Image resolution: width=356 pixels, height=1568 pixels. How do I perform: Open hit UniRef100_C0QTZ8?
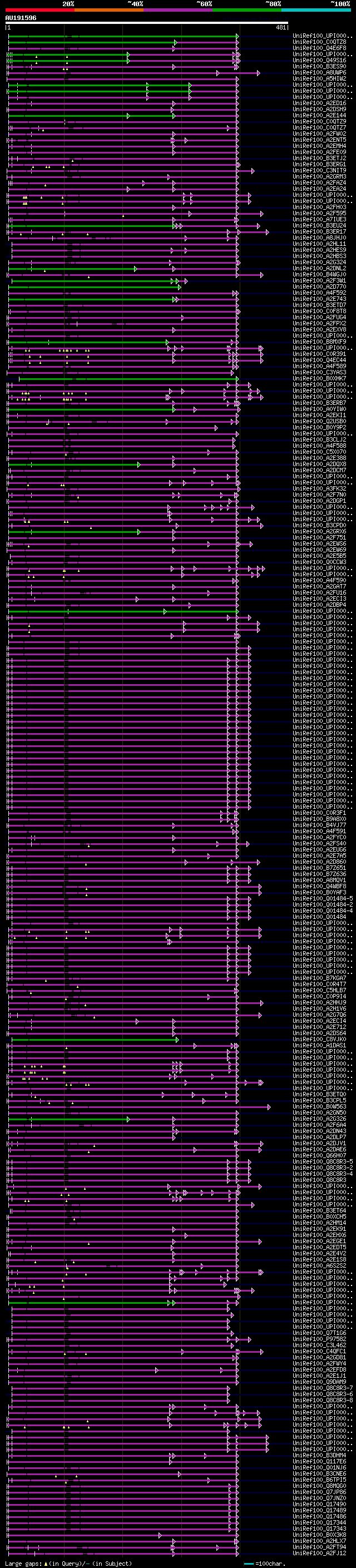pos(319,43)
